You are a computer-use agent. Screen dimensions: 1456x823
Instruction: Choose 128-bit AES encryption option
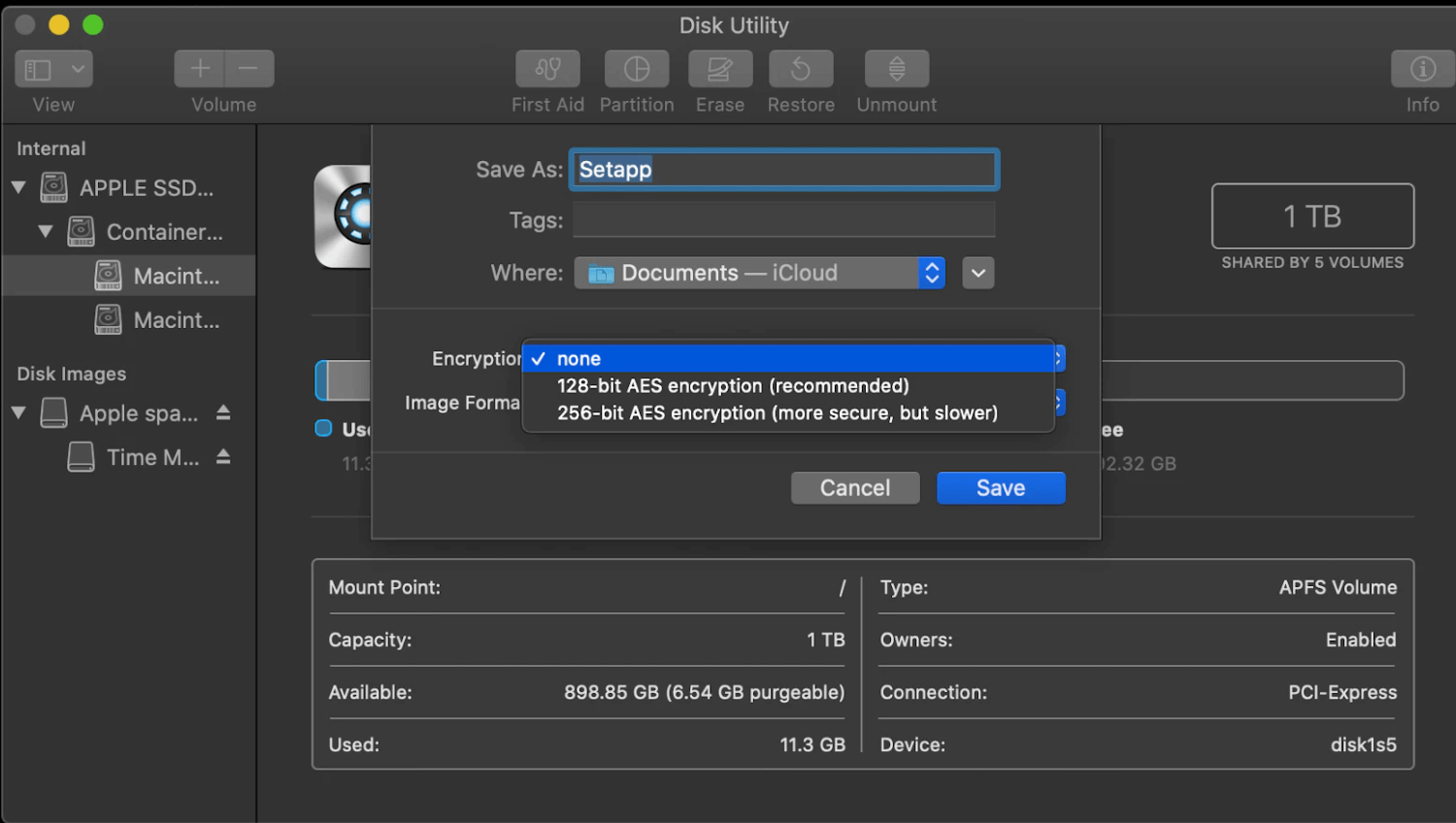(733, 386)
